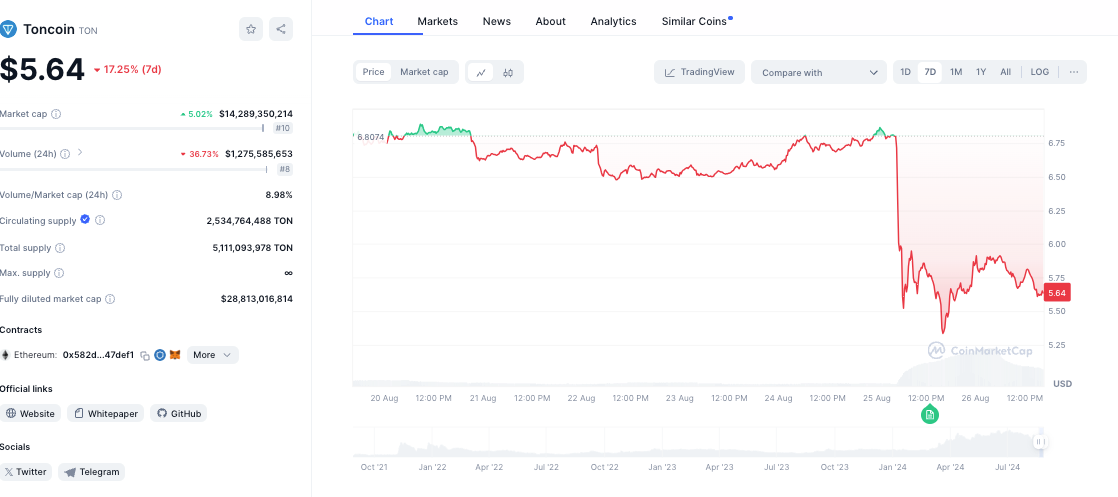Toggle the LOG scale option

pyautogui.click(x=1040, y=72)
